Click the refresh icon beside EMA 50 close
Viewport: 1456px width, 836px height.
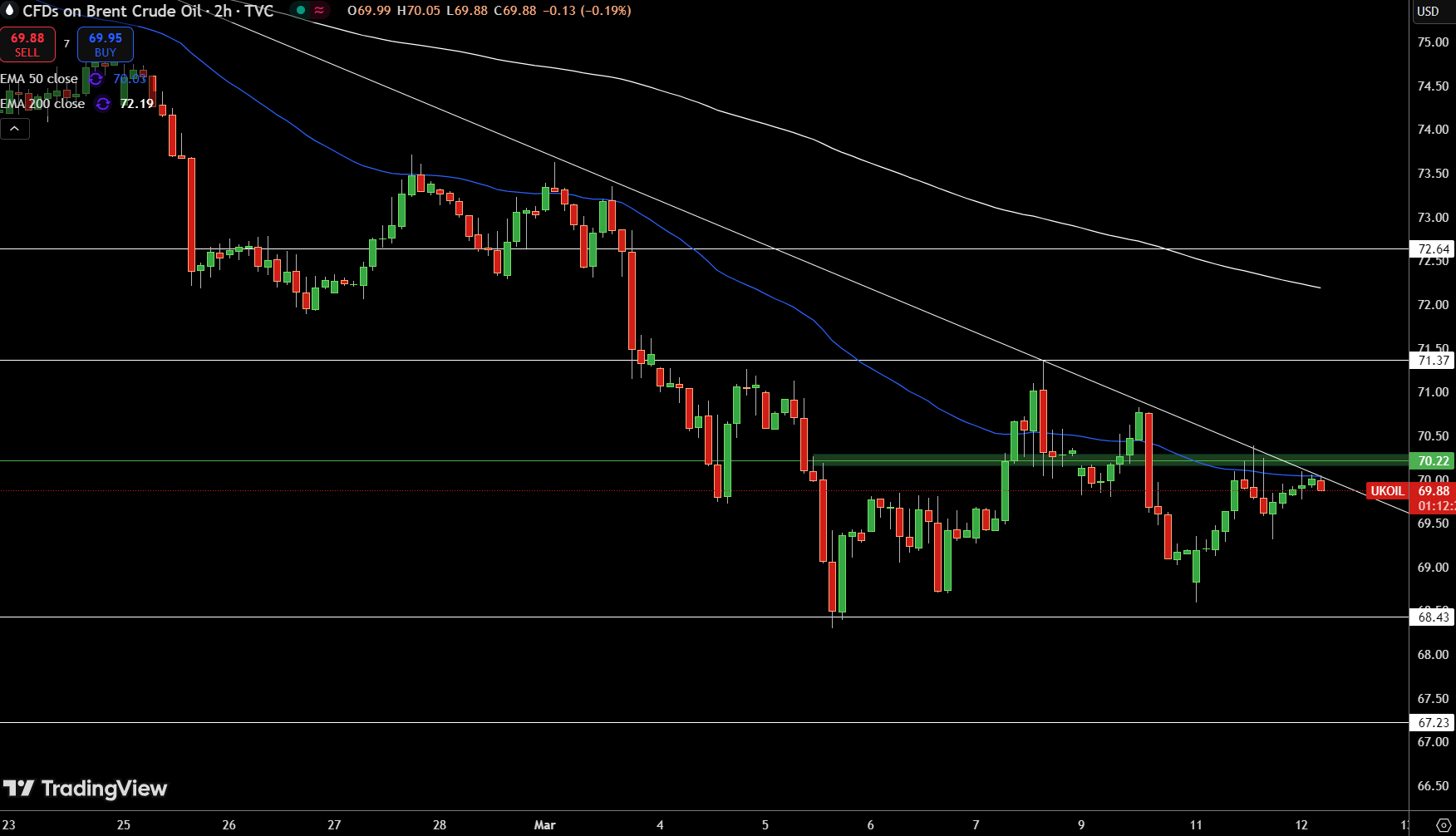(x=96, y=79)
